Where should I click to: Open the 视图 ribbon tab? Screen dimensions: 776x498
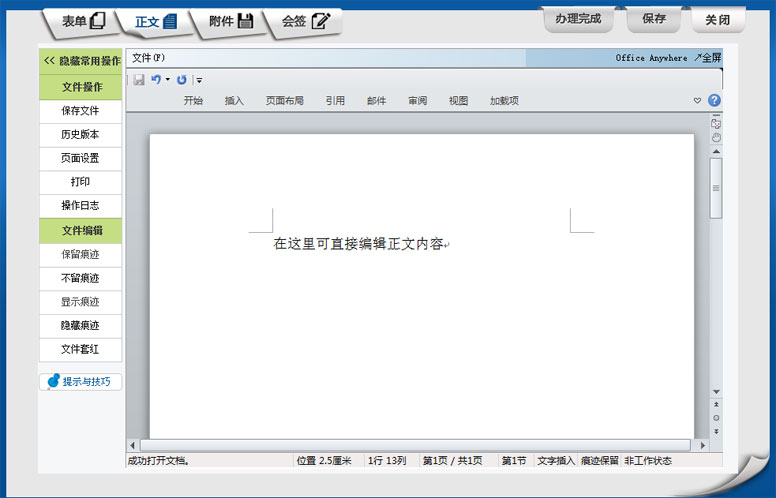click(x=458, y=100)
